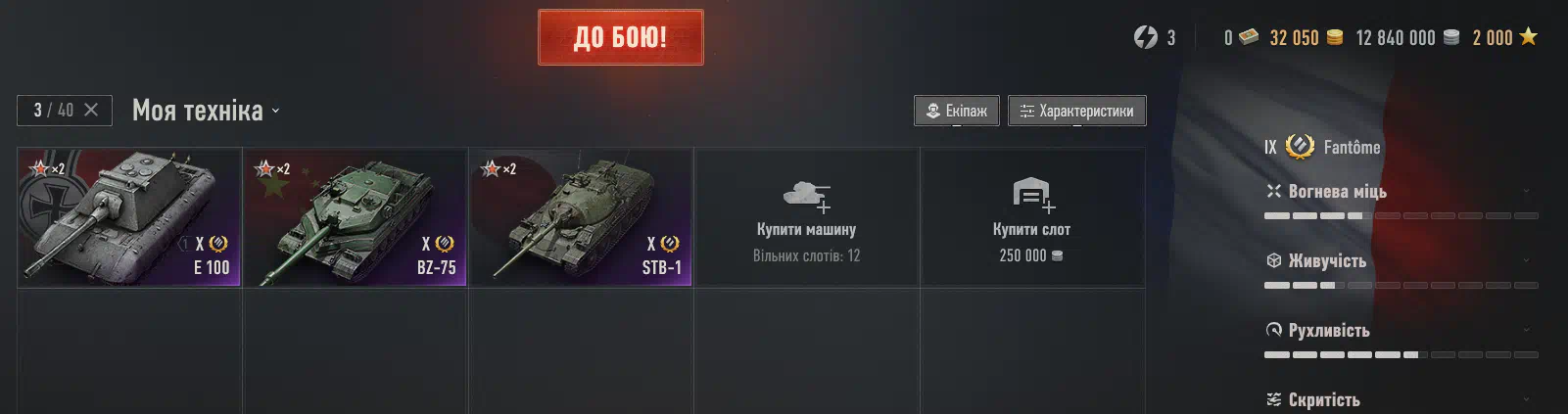
Task: Select the E 100 tank card
Action: [x=129, y=217]
